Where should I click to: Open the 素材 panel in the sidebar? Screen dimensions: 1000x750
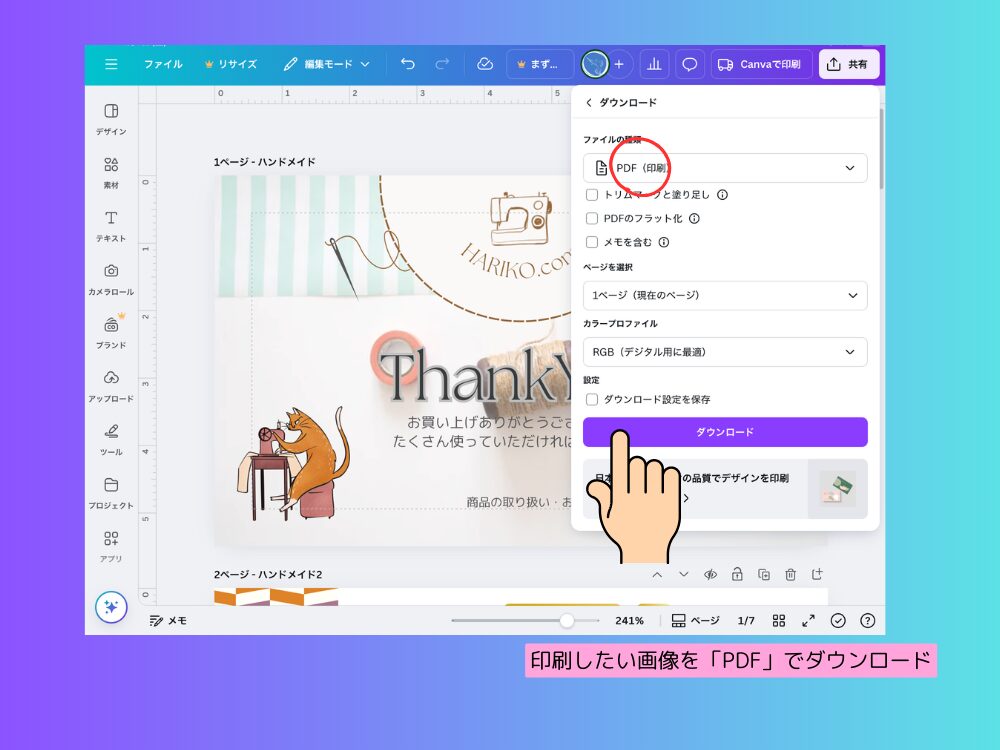pyautogui.click(x=111, y=170)
